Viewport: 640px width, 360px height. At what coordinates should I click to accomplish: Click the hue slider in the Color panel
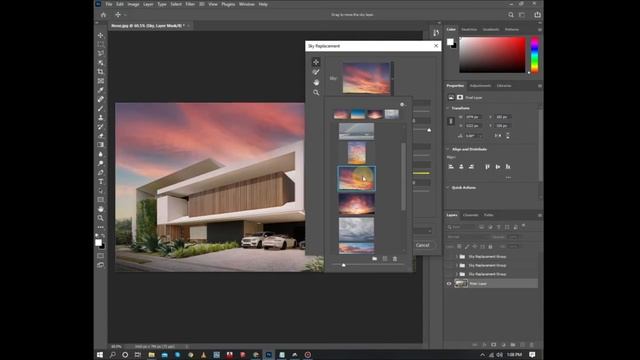[534, 55]
